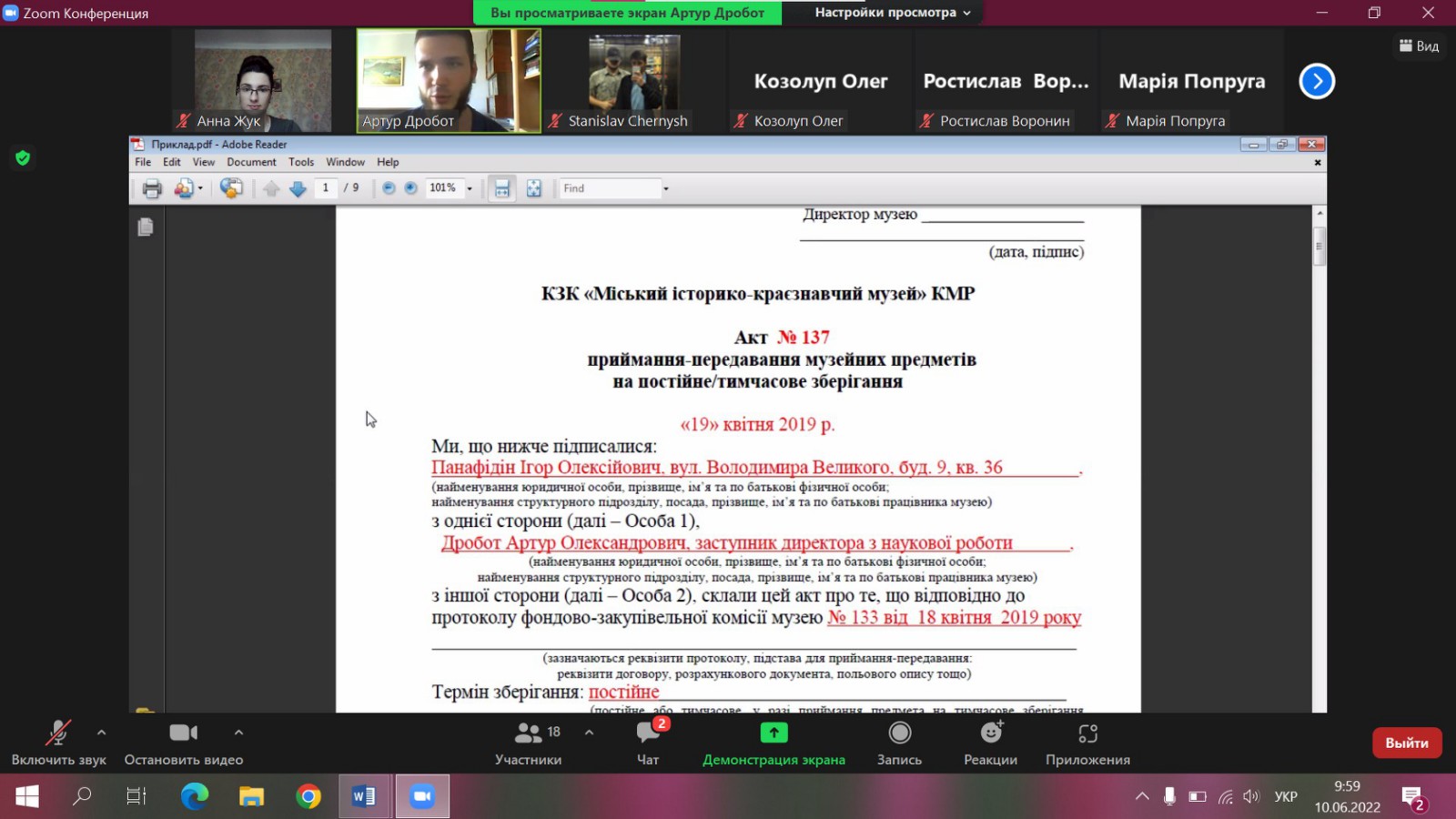Click the Print icon in Adobe Reader toolbar

point(151,188)
